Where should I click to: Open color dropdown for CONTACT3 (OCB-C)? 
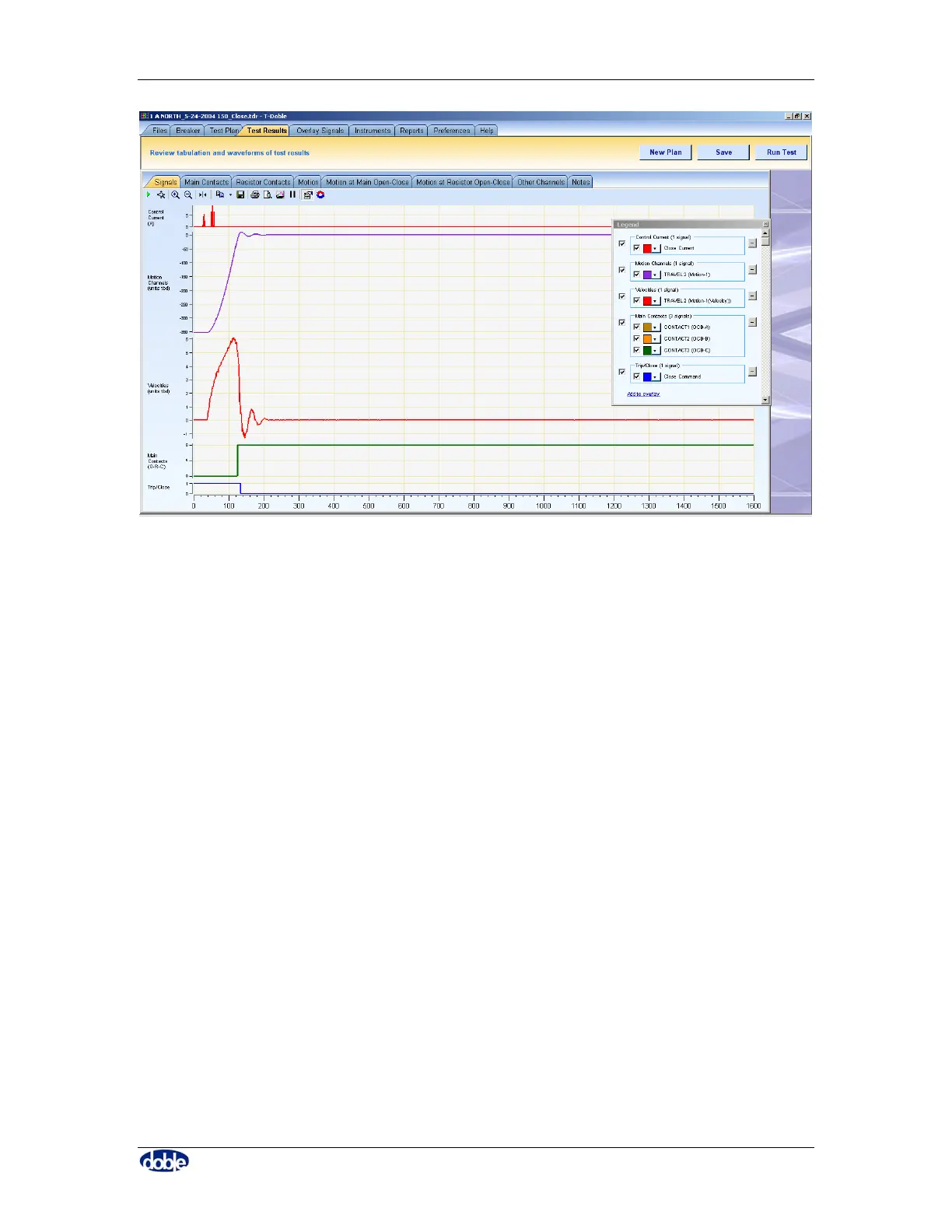pyautogui.click(x=656, y=351)
